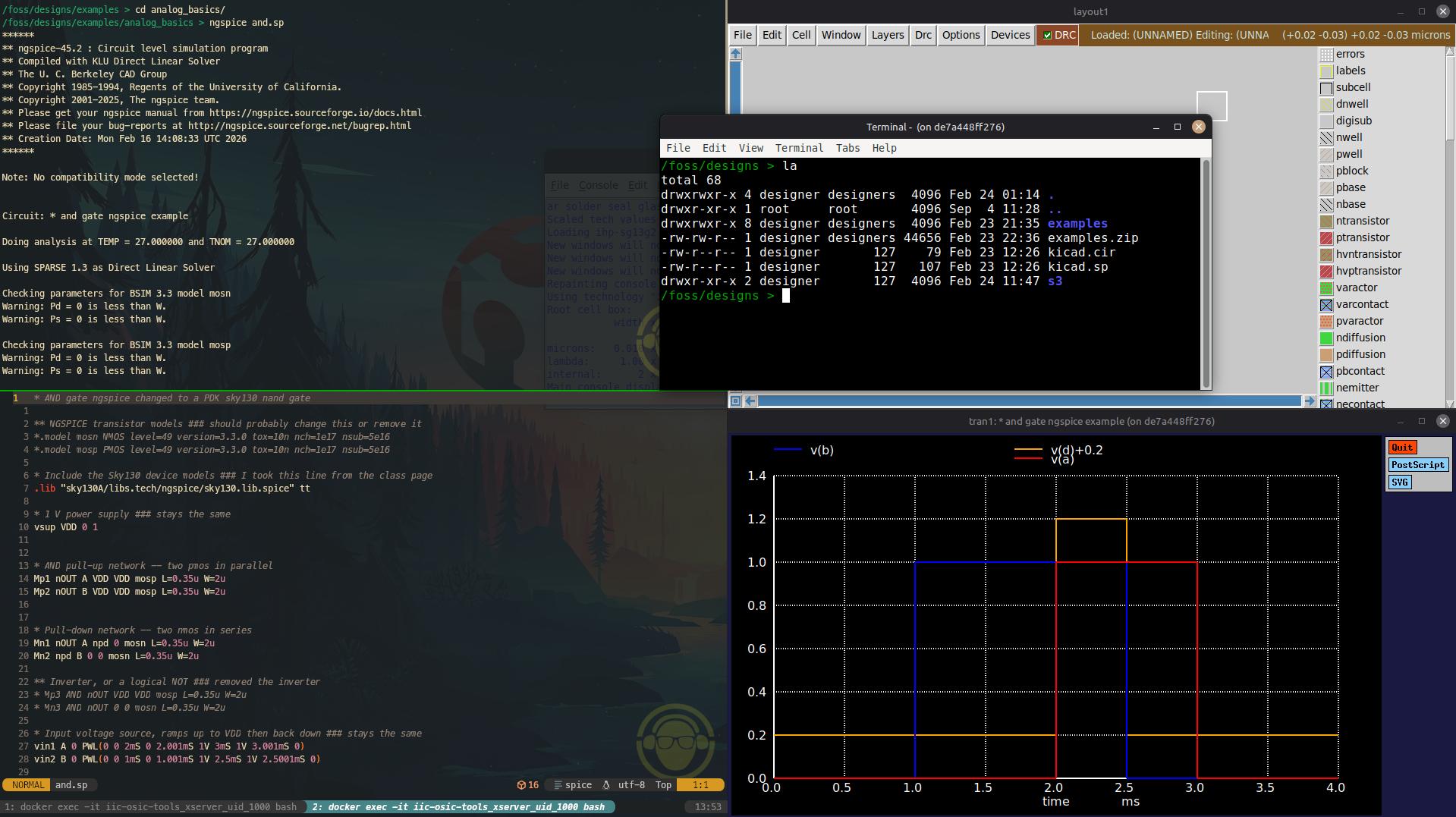Click the nemitter color swatch

point(1326,388)
